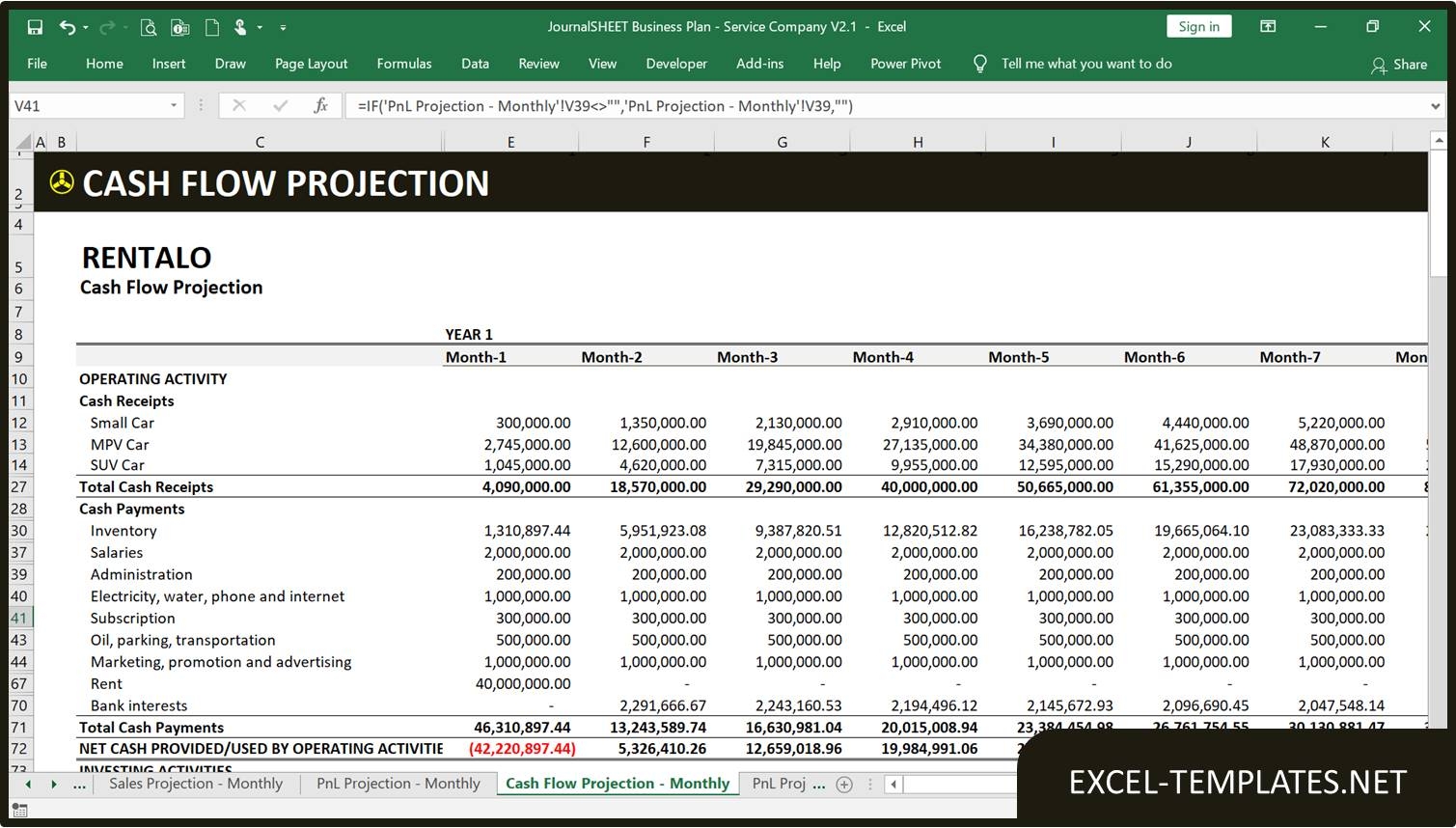Cancel the formula entry with the X icon
Screen dimensions: 1456x828
[x=239, y=106]
